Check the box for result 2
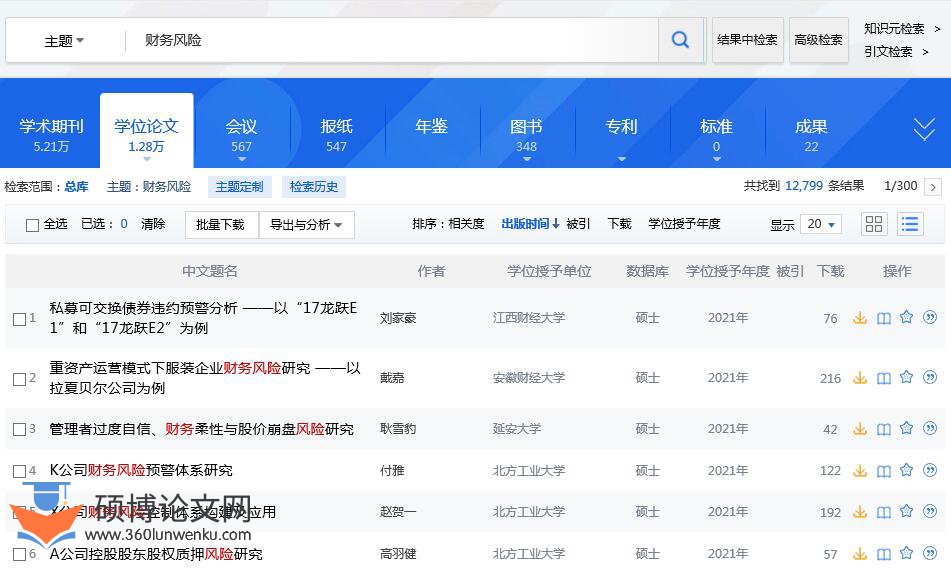951x572 pixels. click(19, 379)
